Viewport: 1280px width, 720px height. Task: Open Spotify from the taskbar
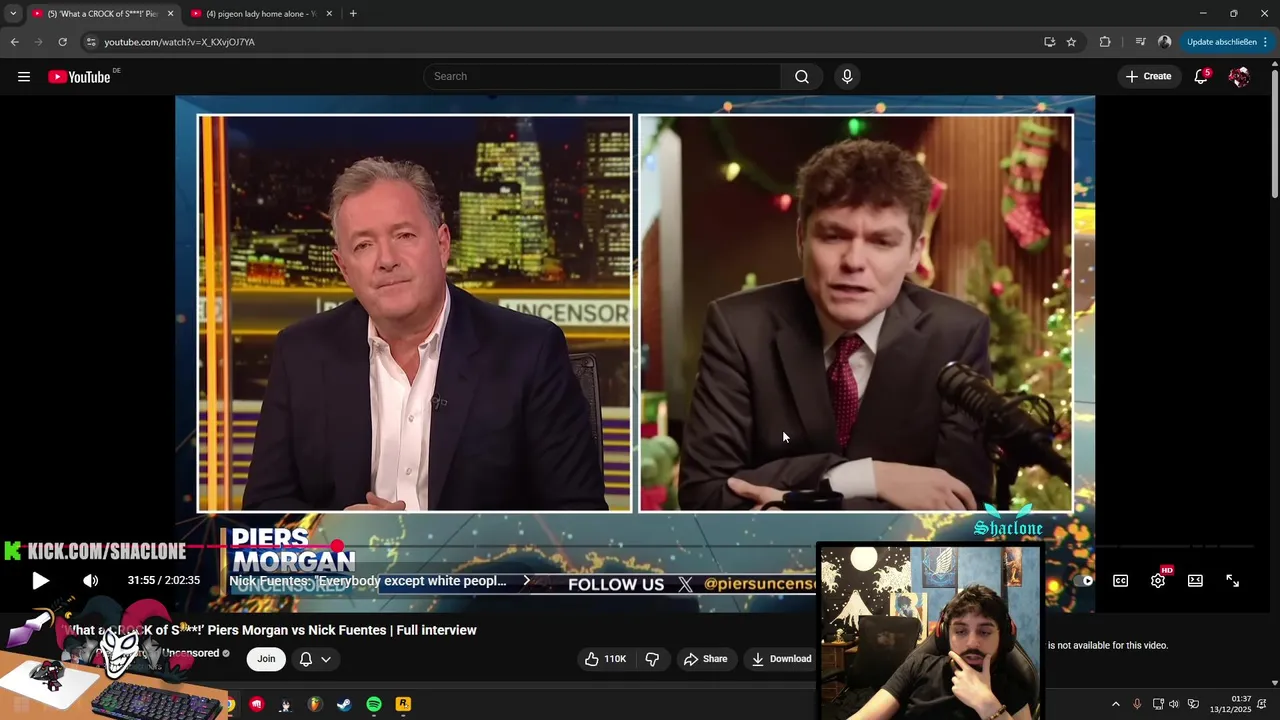[374, 704]
